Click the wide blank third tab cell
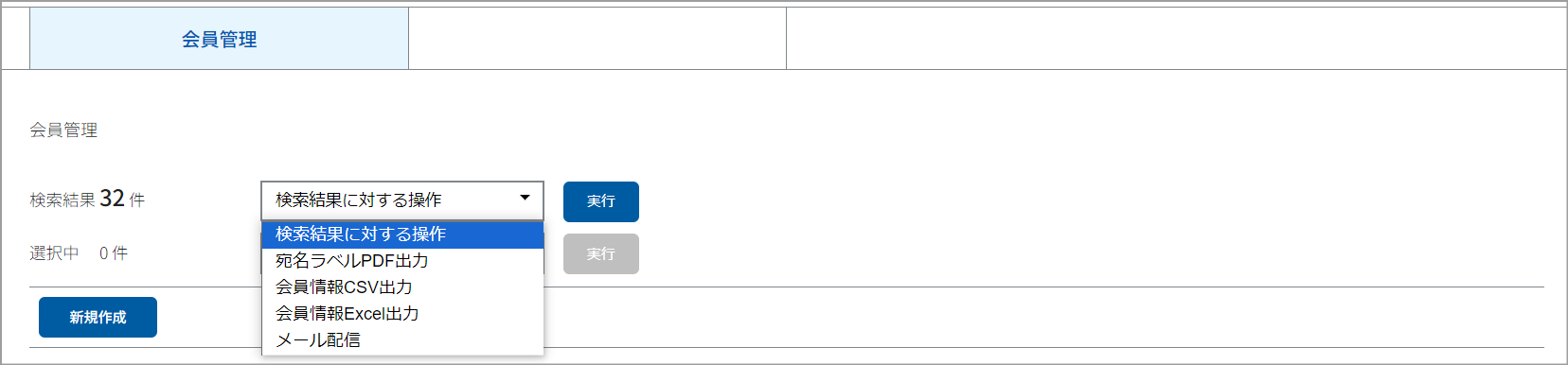 tap(1176, 39)
